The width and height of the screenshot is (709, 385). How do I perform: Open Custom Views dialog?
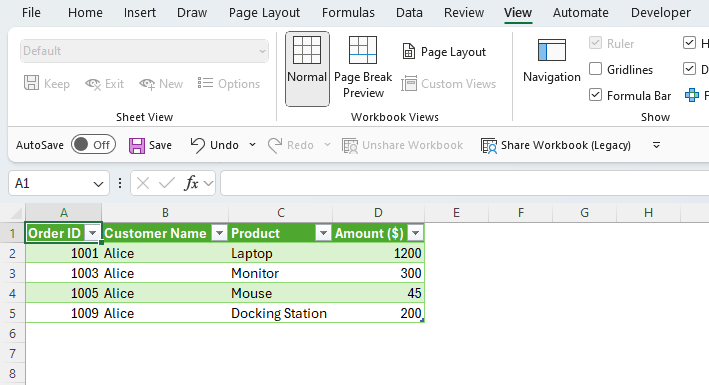449,84
